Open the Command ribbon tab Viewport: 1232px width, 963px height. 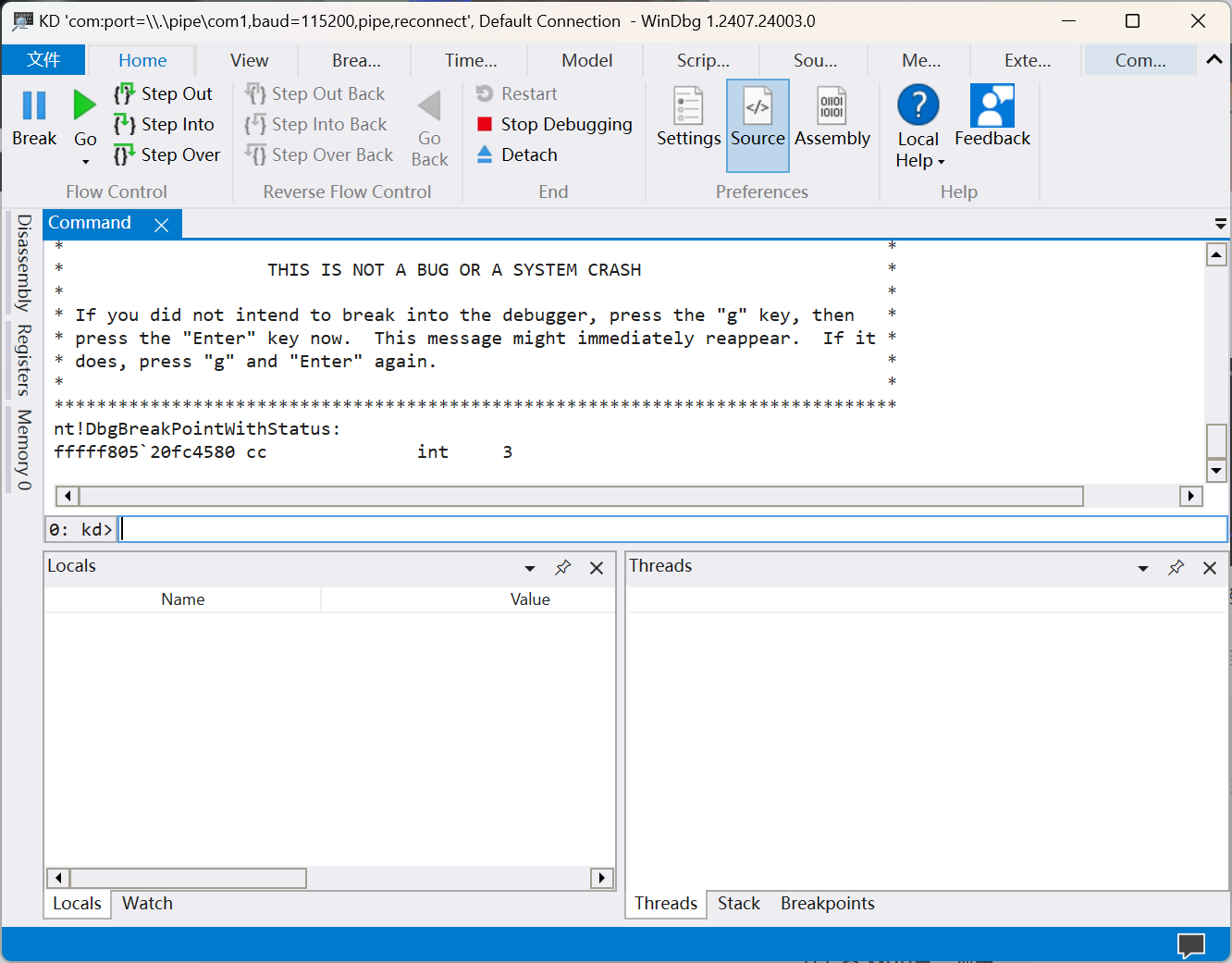point(1140,60)
